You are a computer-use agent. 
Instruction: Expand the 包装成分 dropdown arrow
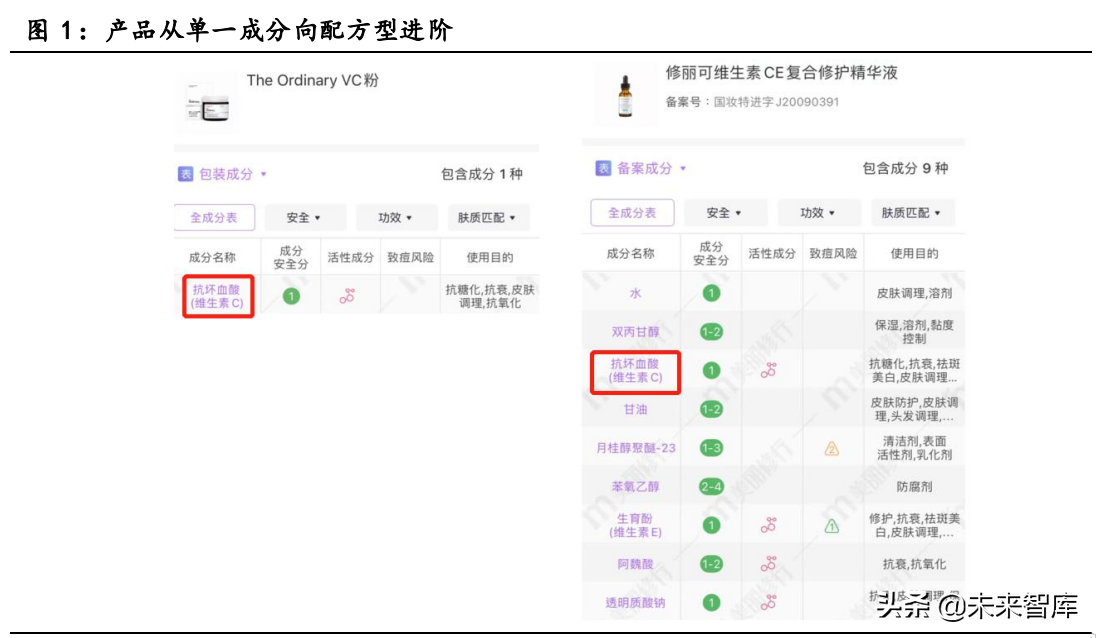(264, 174)
